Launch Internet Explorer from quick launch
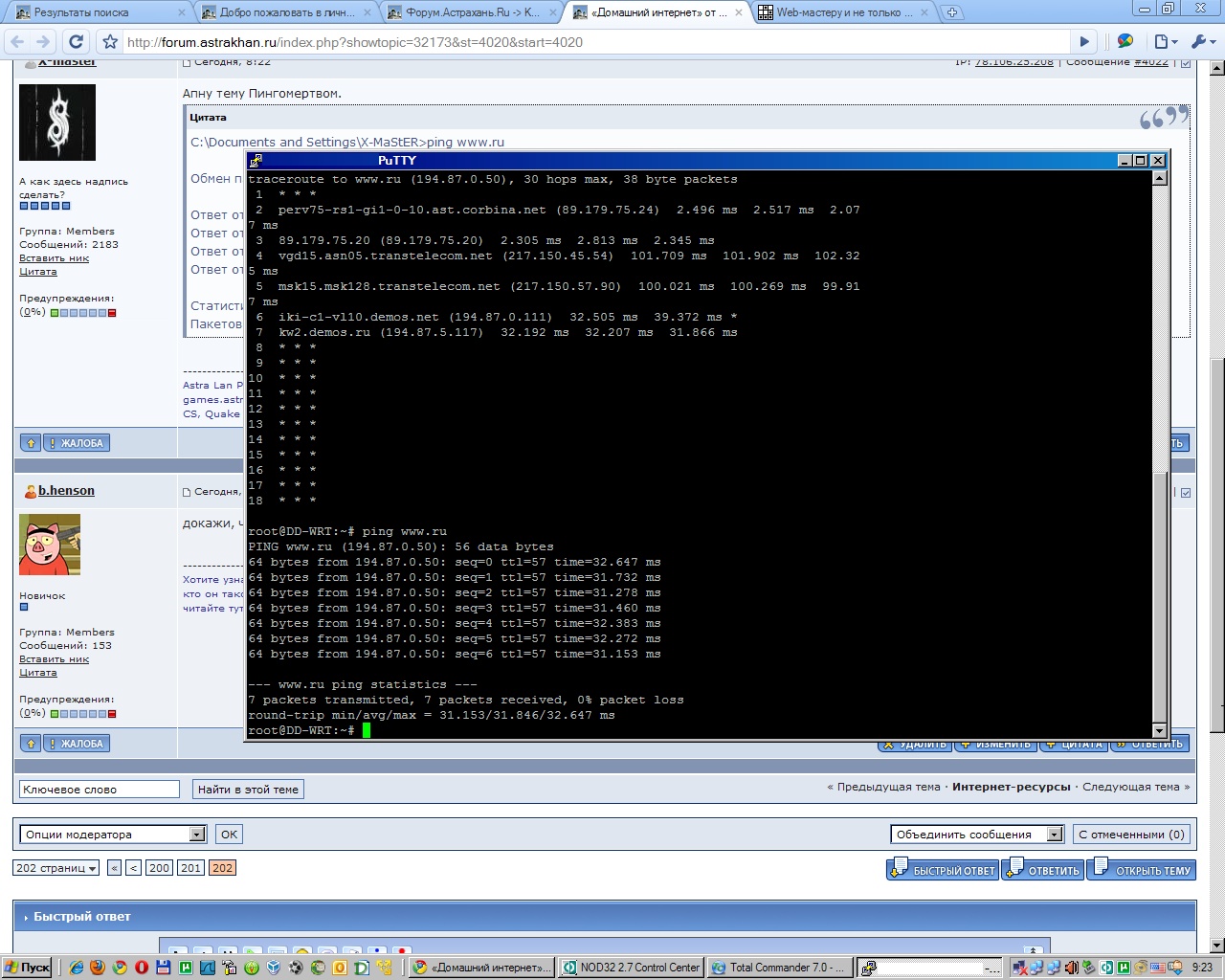This screenshot has width=1225, height=980. pos(76,968)
